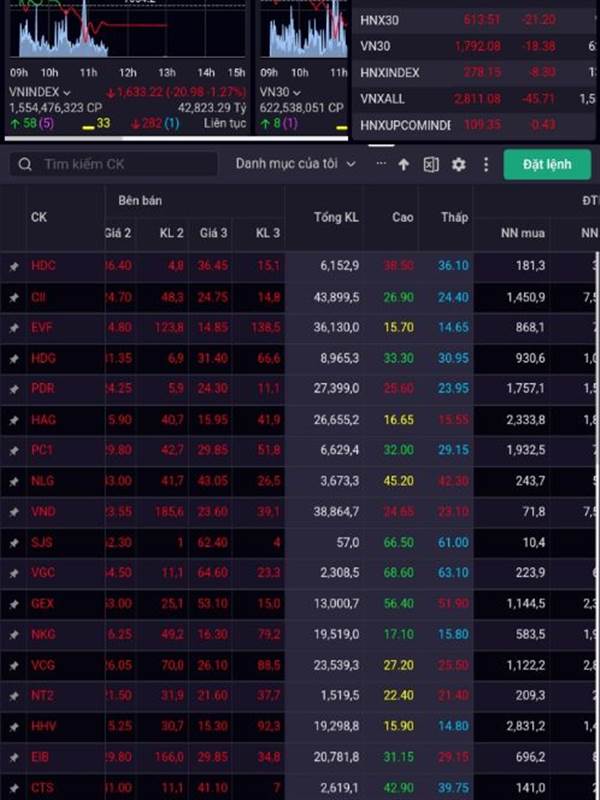Screen dimensions: 600x800
Task: Toggle pin for VCG row
Action: 14,665
